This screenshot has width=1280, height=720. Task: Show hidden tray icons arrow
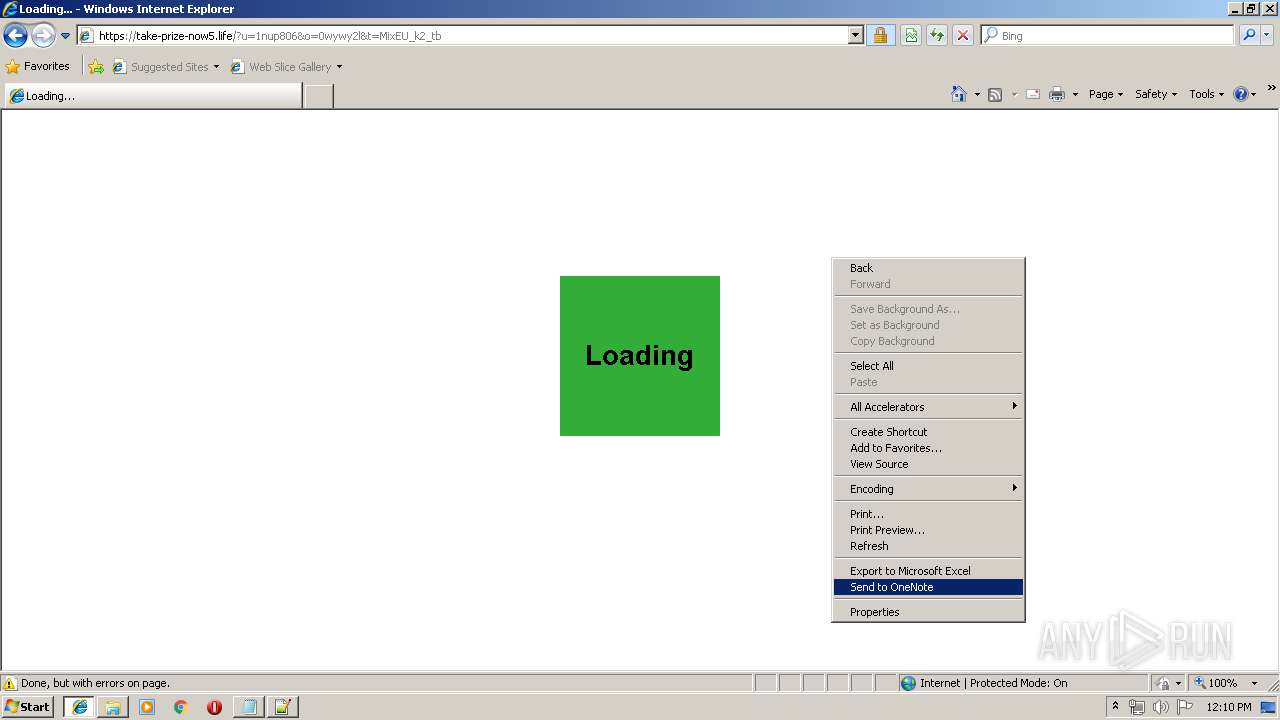point(1115,707)
